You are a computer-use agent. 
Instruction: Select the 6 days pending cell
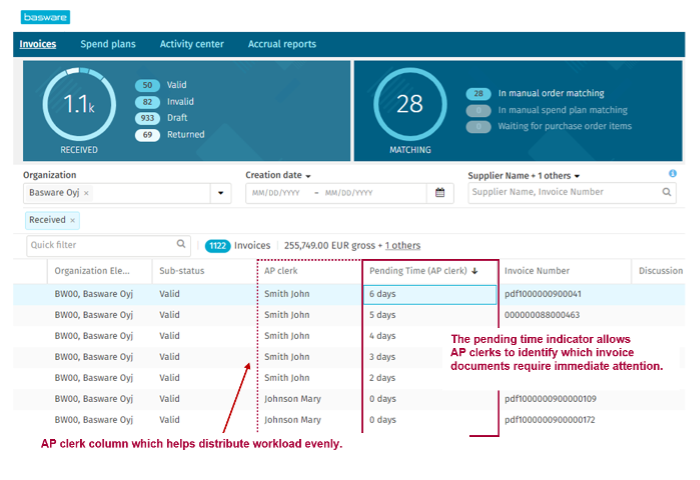click(430, 294)
